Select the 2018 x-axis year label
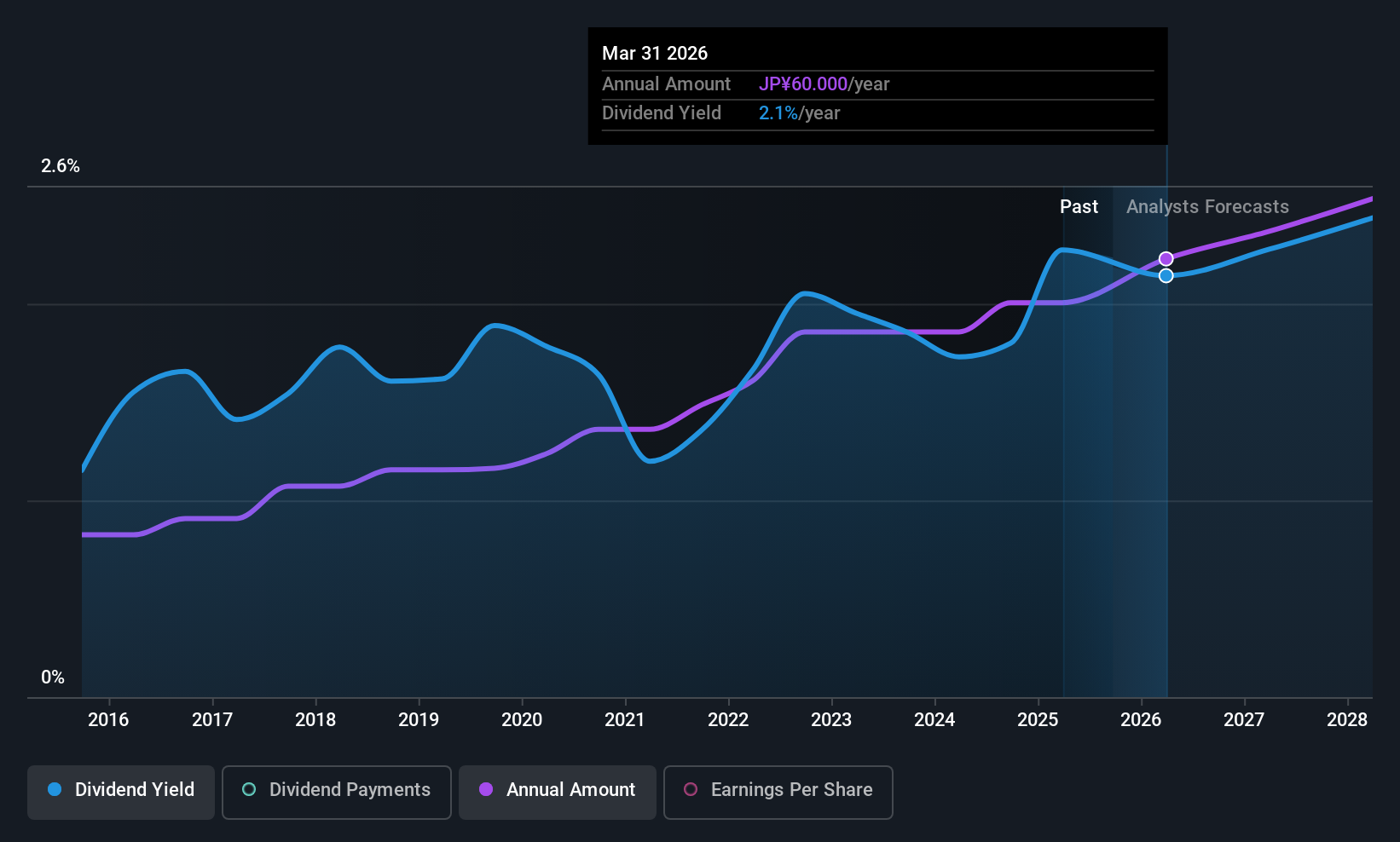Screen dimensions: 1400x842 click(315, 720)
